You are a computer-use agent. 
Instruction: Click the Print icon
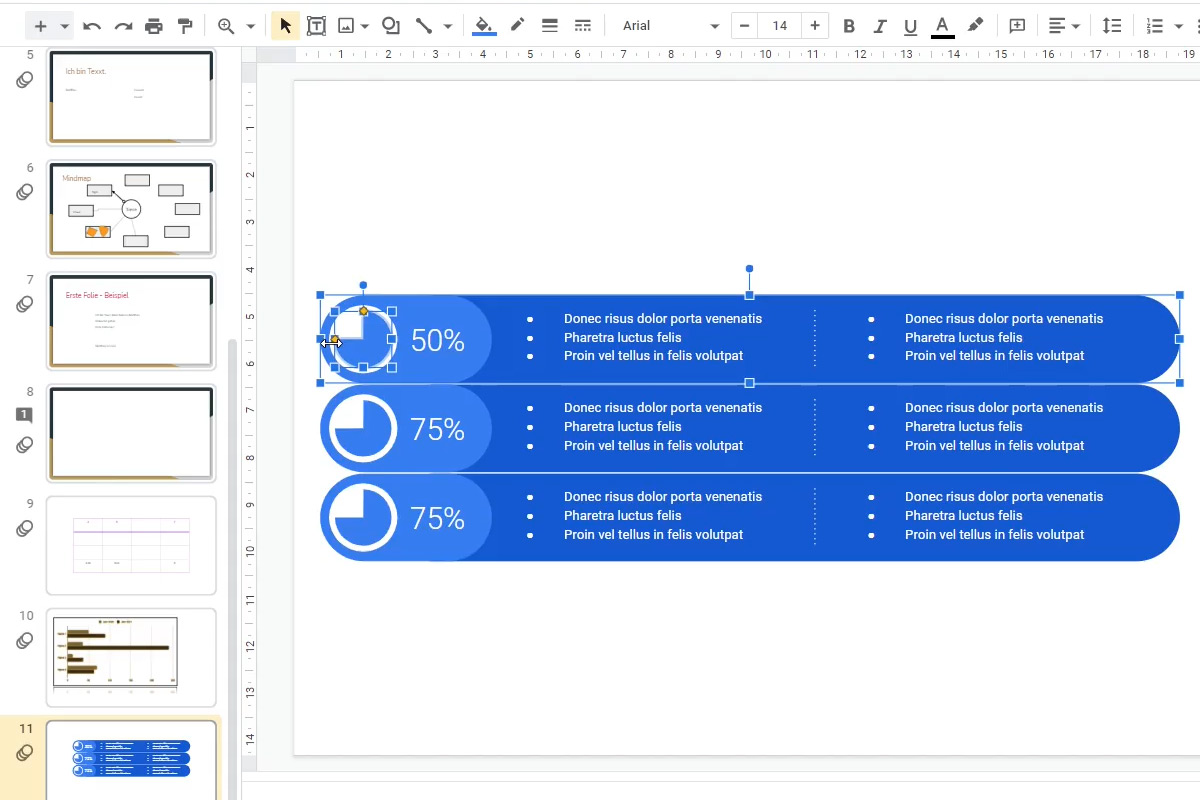(154, 26)
